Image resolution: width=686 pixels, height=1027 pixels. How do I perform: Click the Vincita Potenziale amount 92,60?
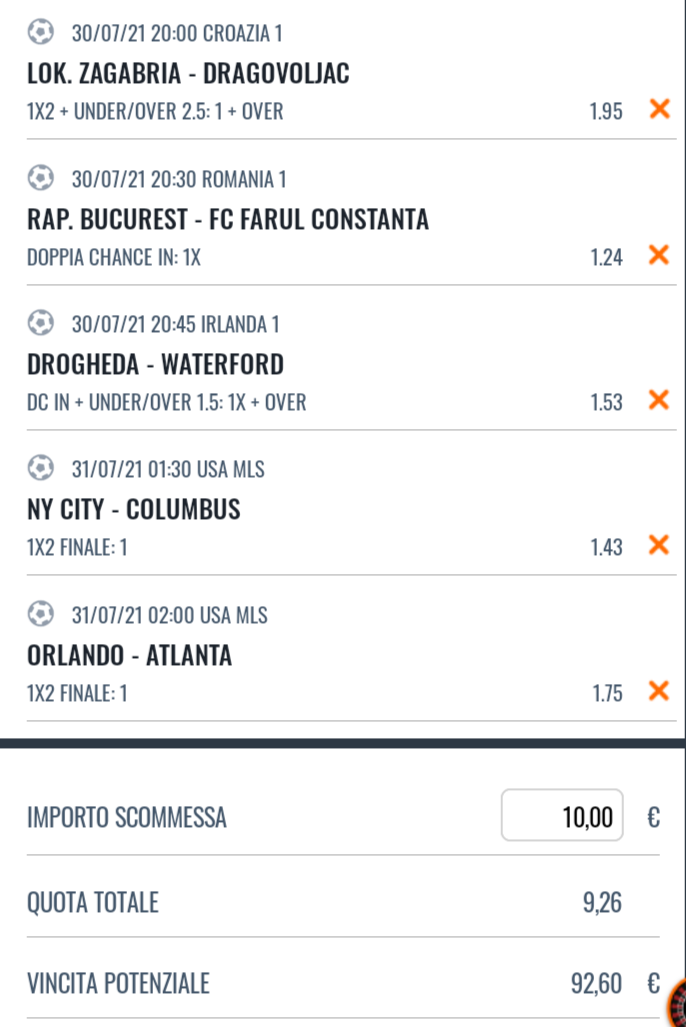coord(597,984)
